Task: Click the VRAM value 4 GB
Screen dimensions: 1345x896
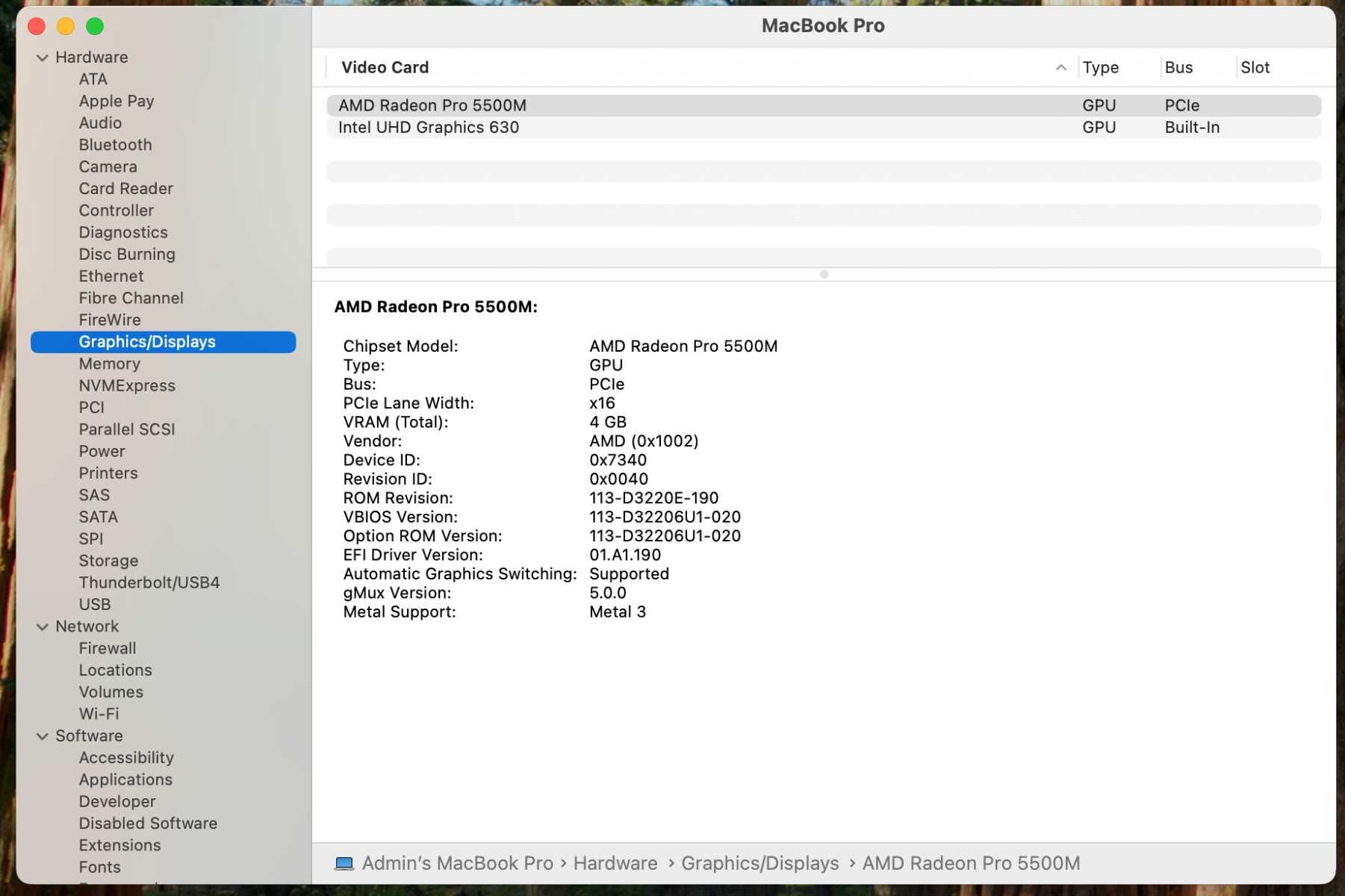Action: (x=607, y=423)
